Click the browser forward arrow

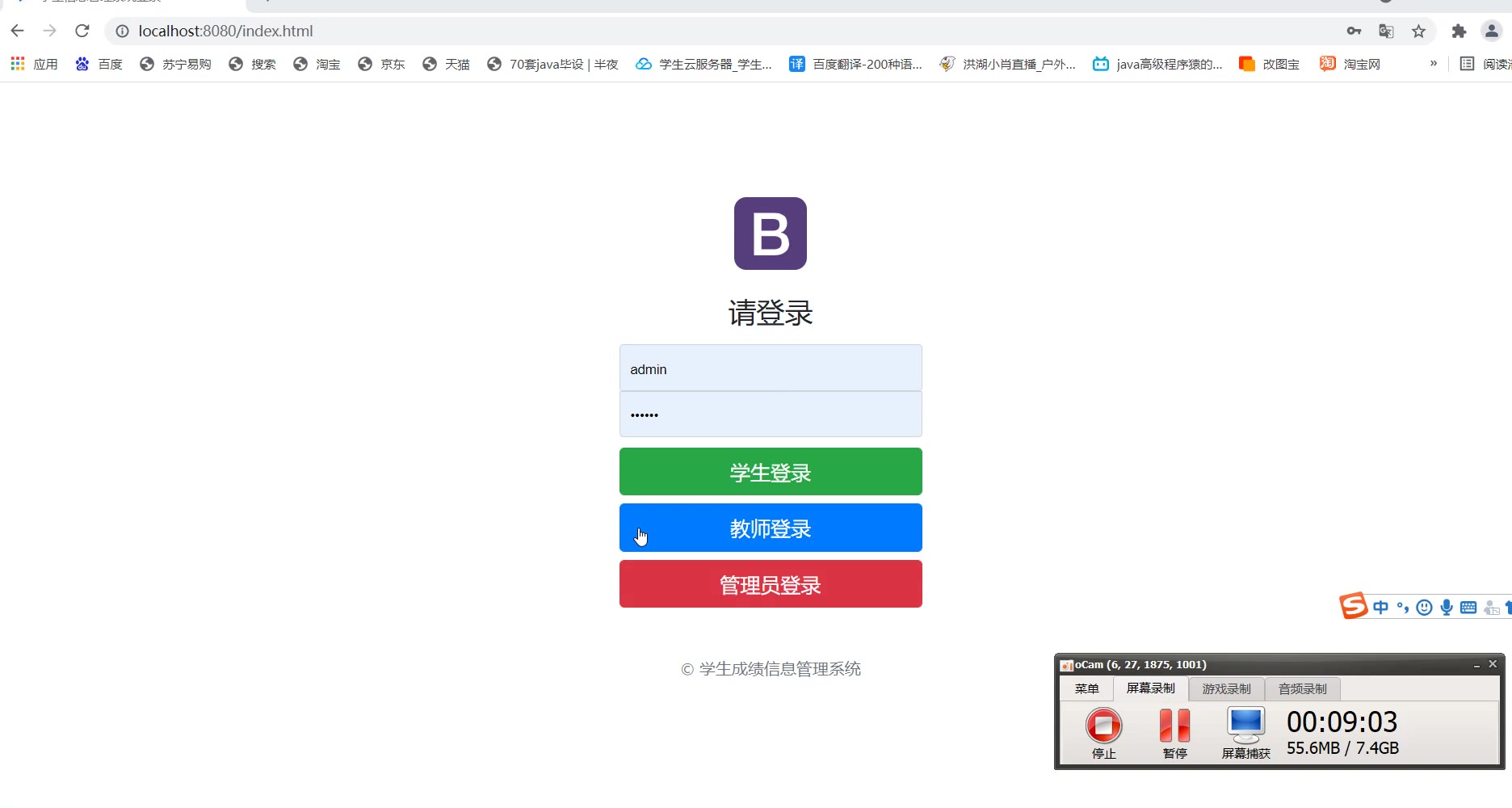(x=50, y=31)
